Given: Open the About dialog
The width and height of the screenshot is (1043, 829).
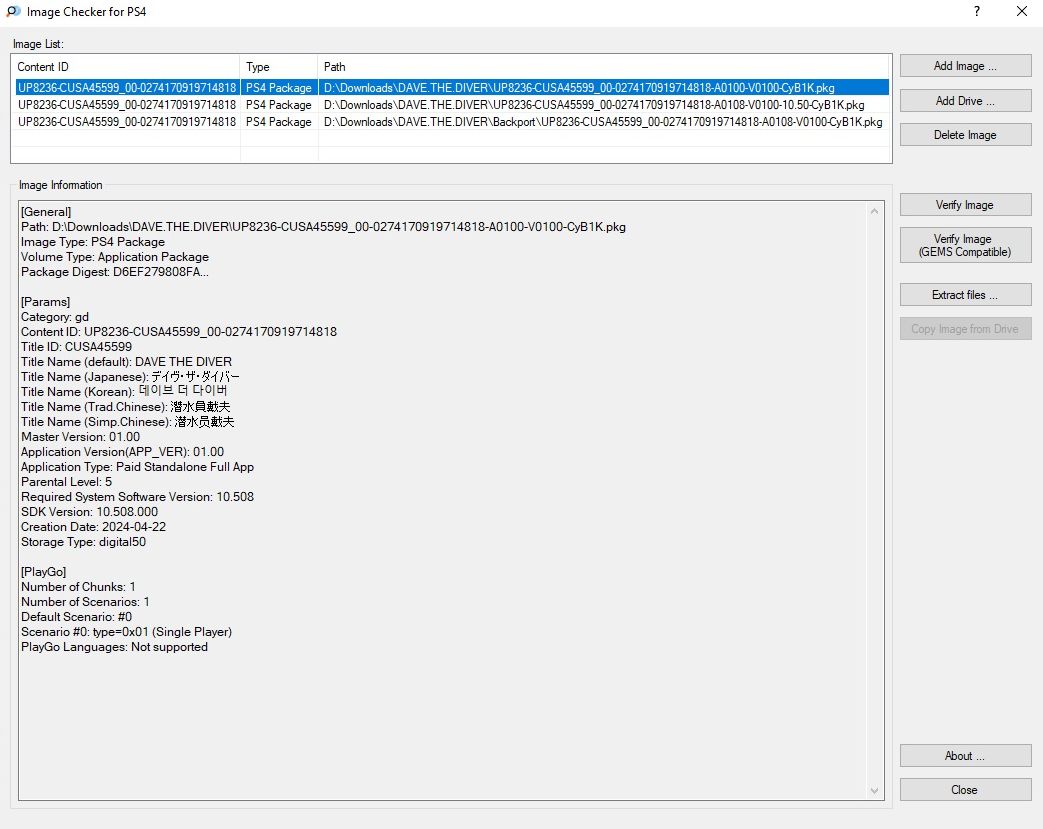Looking at the screenshot, I should (x=965, y=756).
